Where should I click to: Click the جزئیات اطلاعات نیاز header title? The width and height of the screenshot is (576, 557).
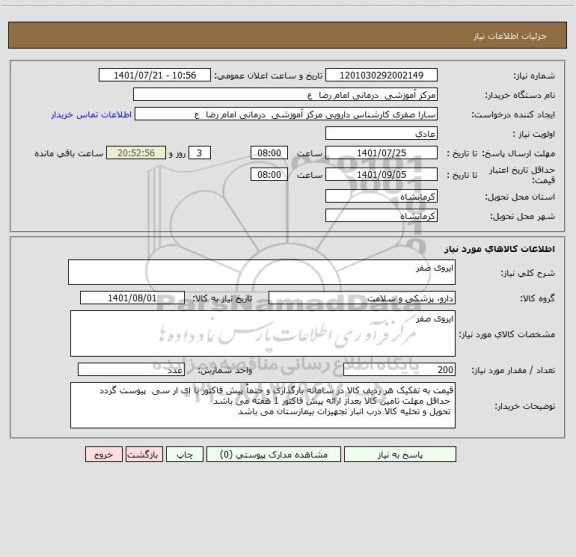(x=510, y=36)
